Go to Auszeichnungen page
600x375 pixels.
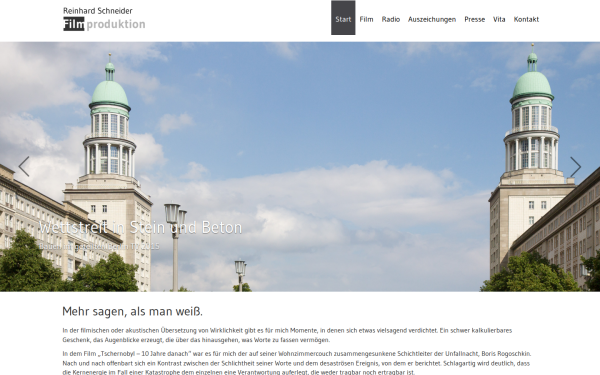coord(432,19)
